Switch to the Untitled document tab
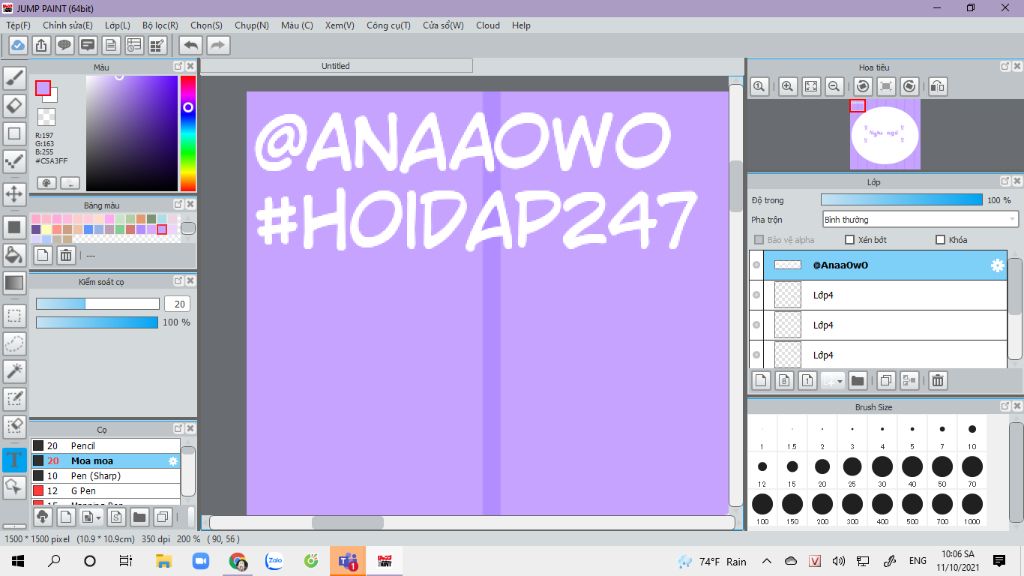The width and height of the screenshot is (1024, 576). (x=336, y=66)
